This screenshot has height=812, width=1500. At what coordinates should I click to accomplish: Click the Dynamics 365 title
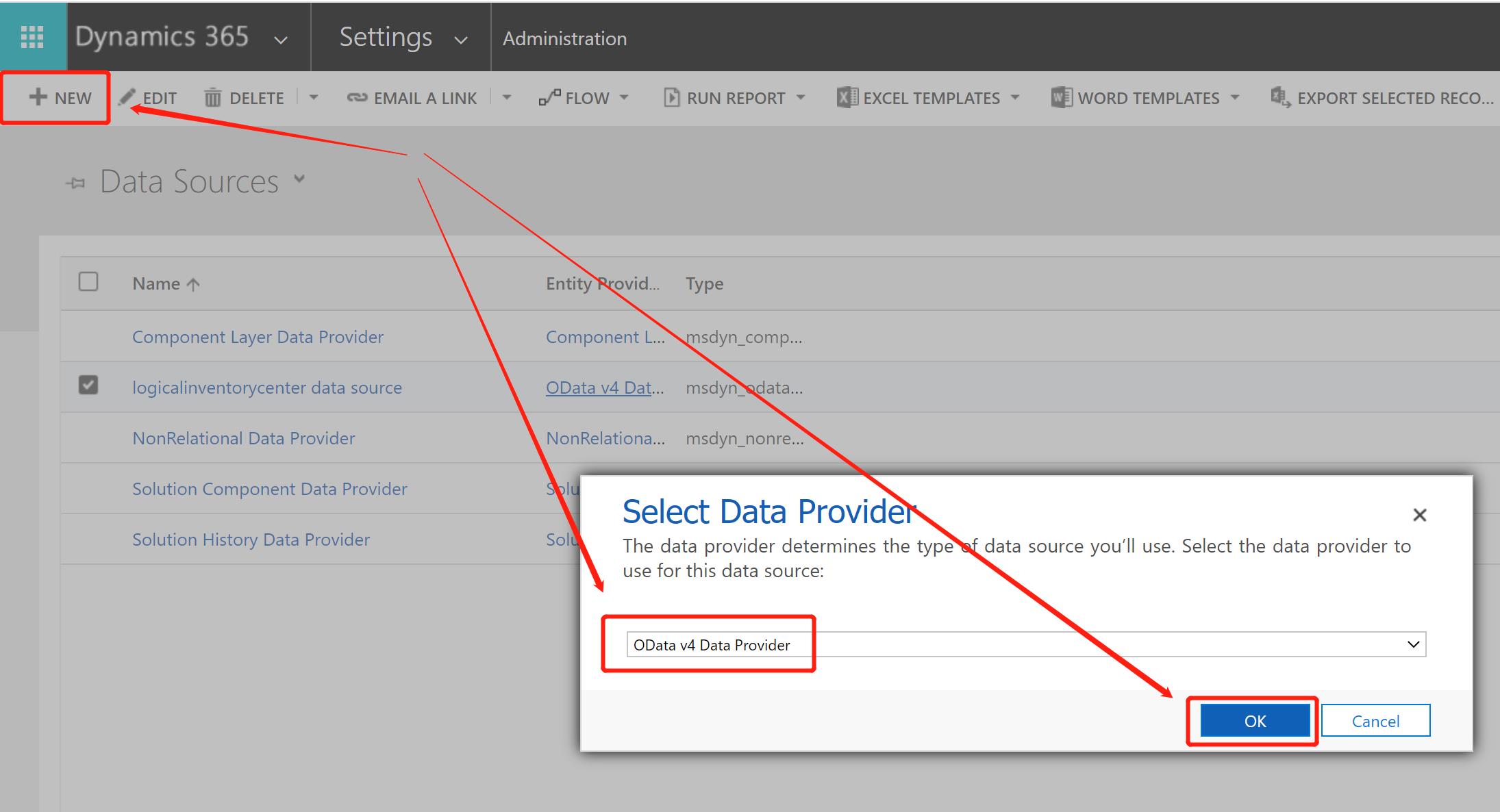click(162, 36)
